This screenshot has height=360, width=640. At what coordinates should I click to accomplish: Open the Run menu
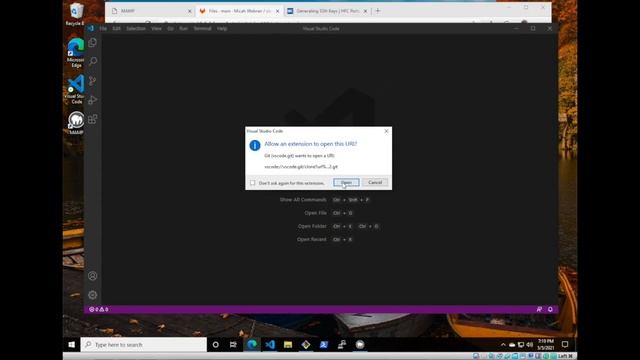click(x=183, y=29)
